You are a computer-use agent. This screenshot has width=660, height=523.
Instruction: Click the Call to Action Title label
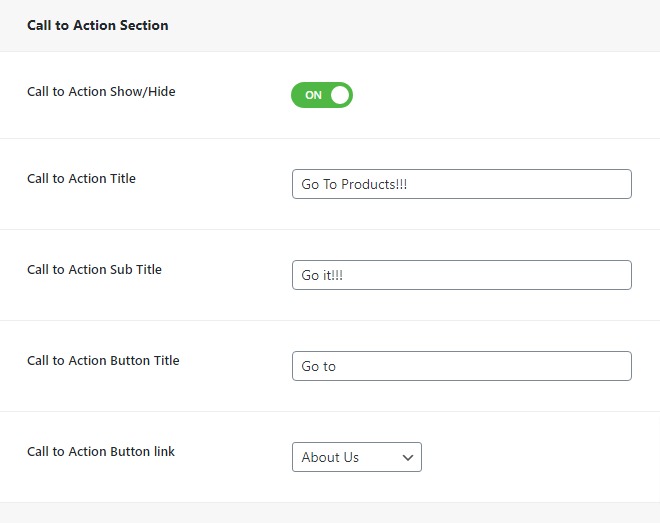(81, 178)
